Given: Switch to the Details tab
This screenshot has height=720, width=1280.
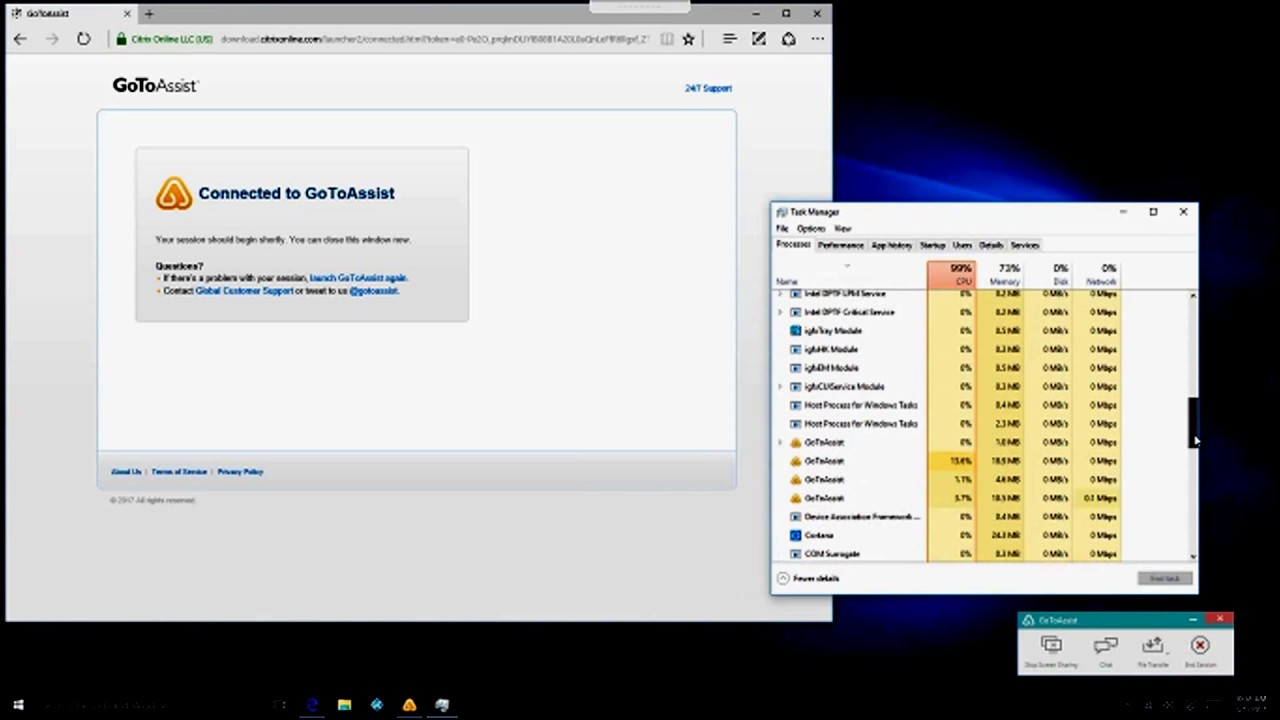Looking at the screenshot, I should [991, 245].
